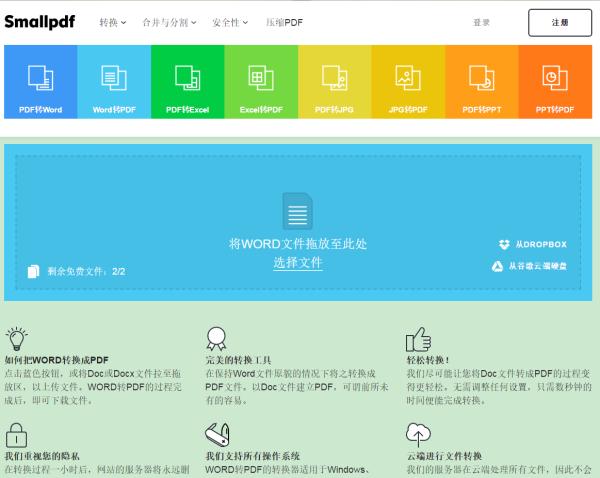Click the document icon in drop area
Image resolution: width=600 pixels, height=478 pixels.
297,211
